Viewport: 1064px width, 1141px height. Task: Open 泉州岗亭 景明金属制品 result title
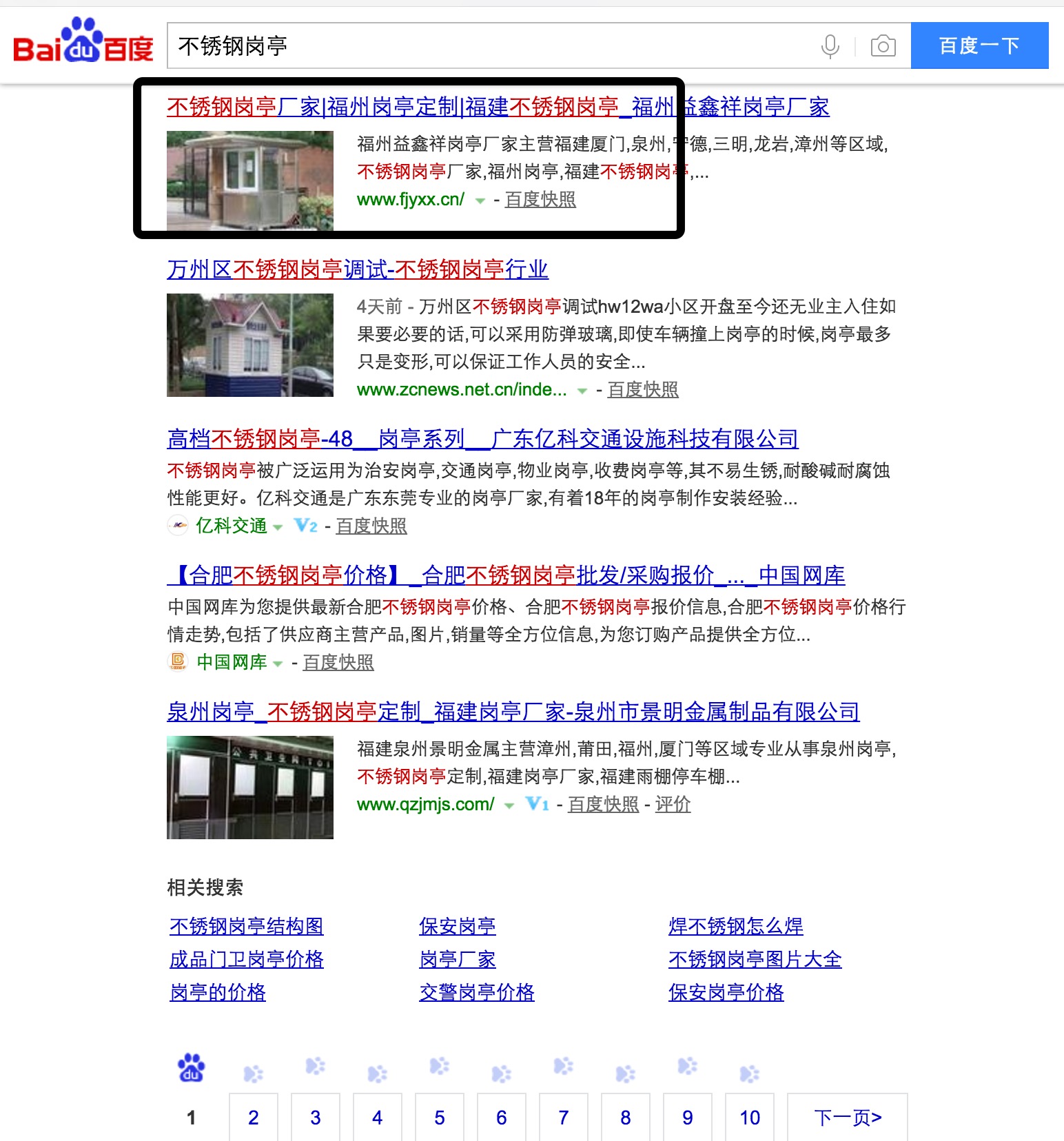point(513,712)
